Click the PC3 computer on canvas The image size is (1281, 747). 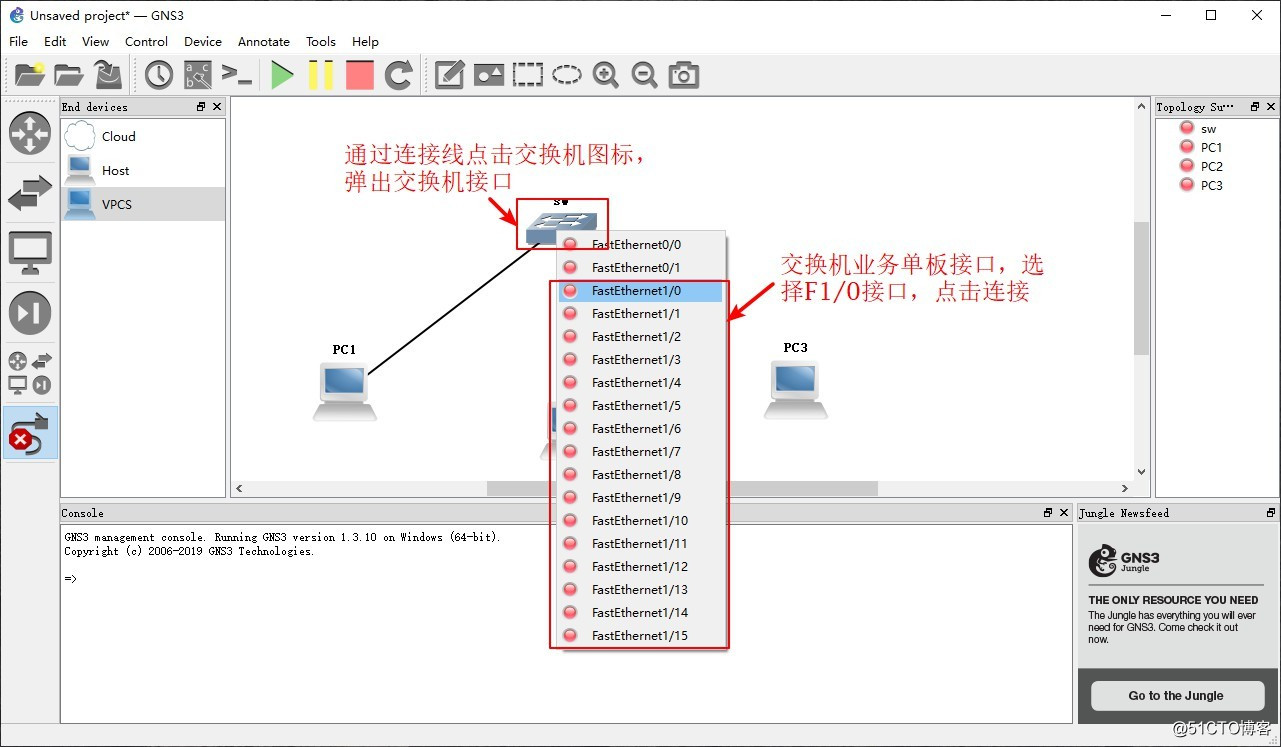tap(796, 388)
